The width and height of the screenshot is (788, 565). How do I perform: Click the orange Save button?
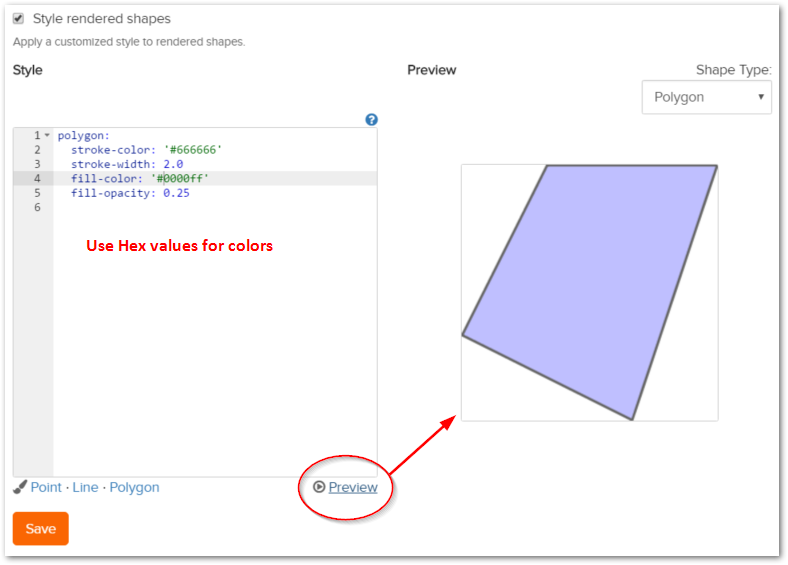pos(41,528)
